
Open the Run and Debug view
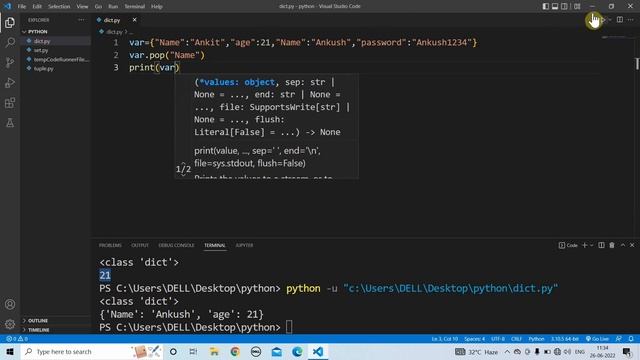point(10,82)
